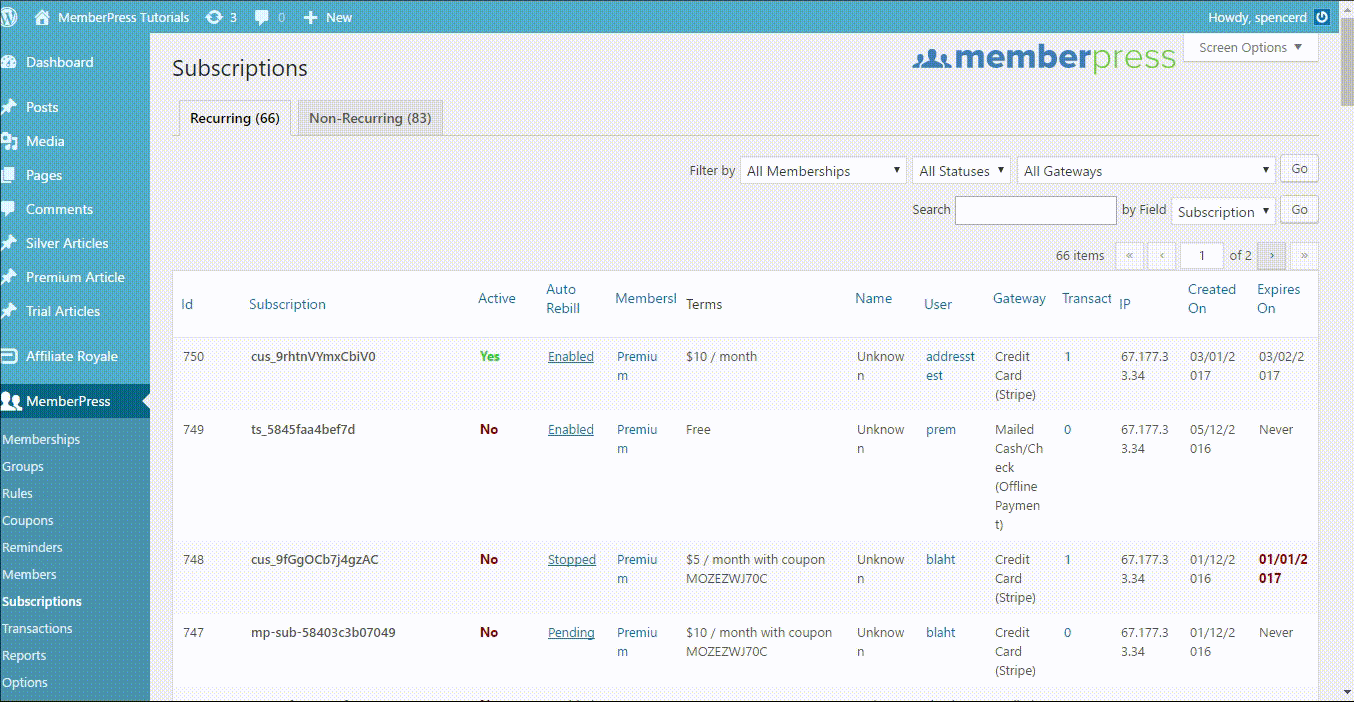Click the spencerd avatar power icon
The width and height of the screenshot is (1354, 702).
point(1322,17)
